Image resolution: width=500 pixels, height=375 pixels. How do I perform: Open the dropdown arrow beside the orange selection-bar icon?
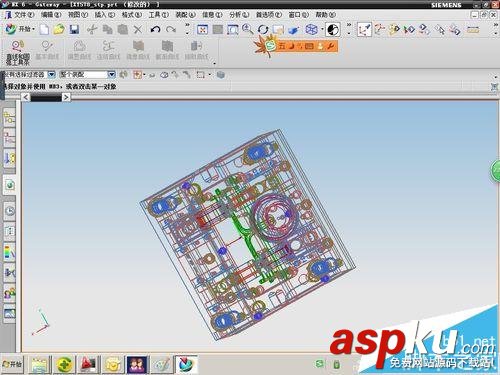click(x=144, y=75)
